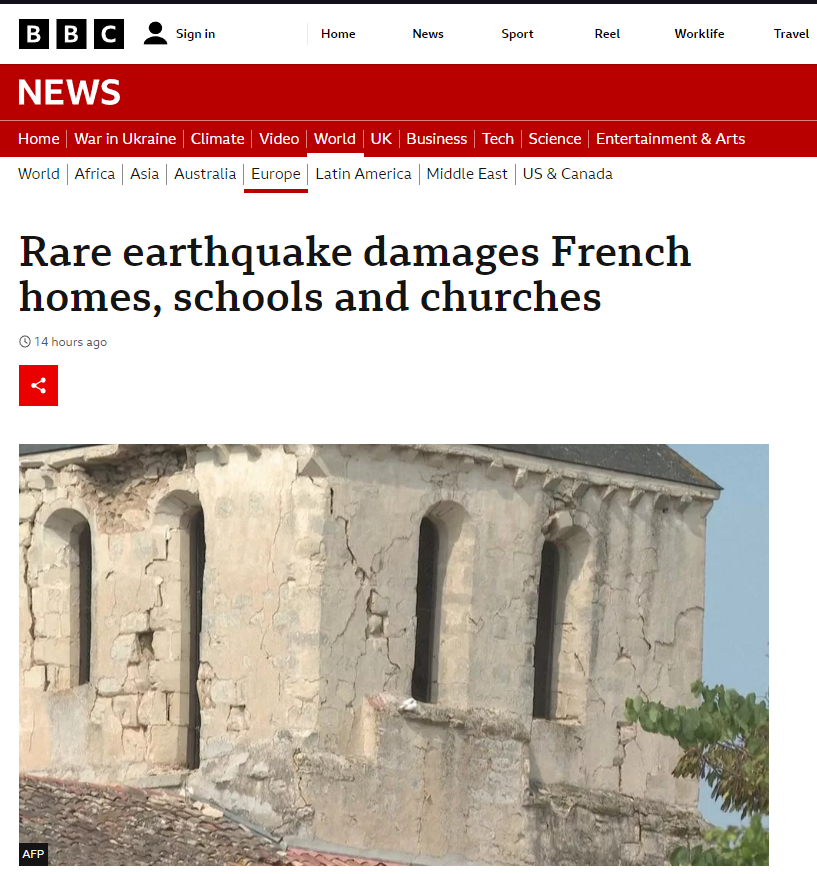Open Sport in the top navigation

(x=517, y=34)
